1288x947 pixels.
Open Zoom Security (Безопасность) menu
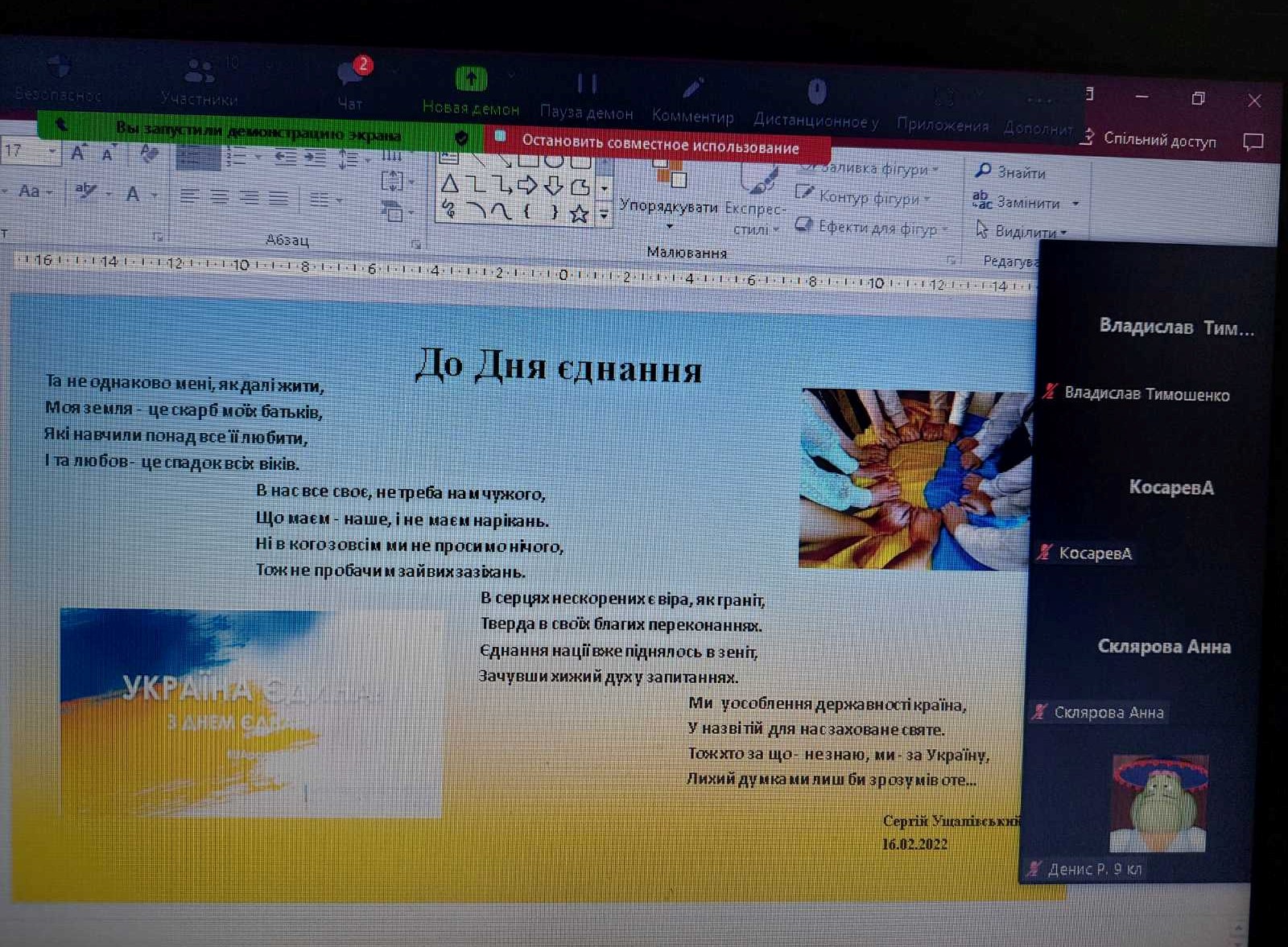click(58, 79)
